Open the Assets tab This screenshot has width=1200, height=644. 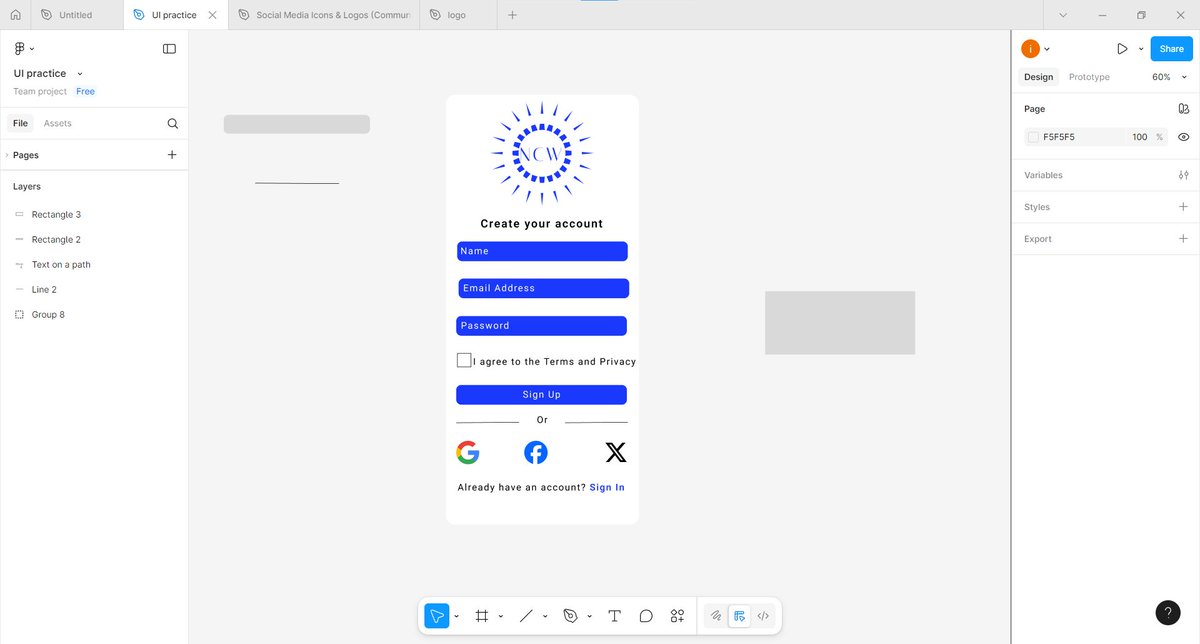57,123
